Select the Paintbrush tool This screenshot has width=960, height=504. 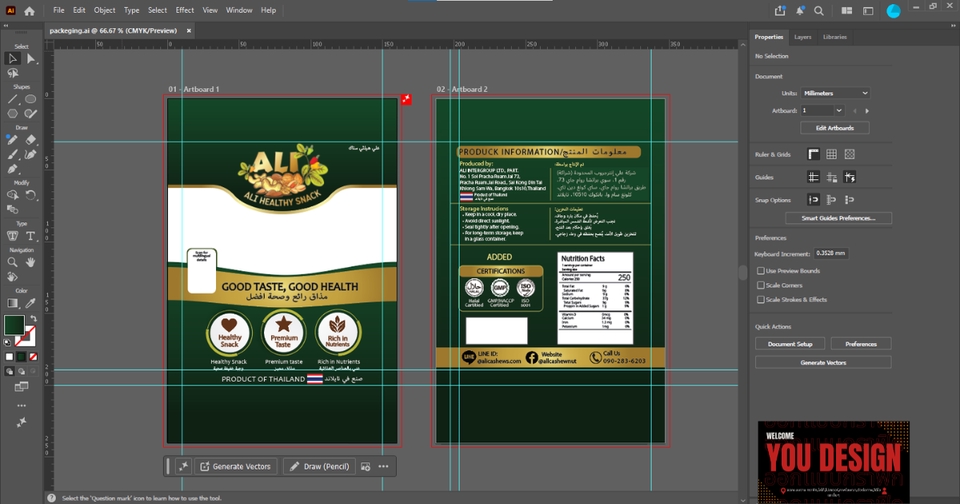[x=12, y=154]
